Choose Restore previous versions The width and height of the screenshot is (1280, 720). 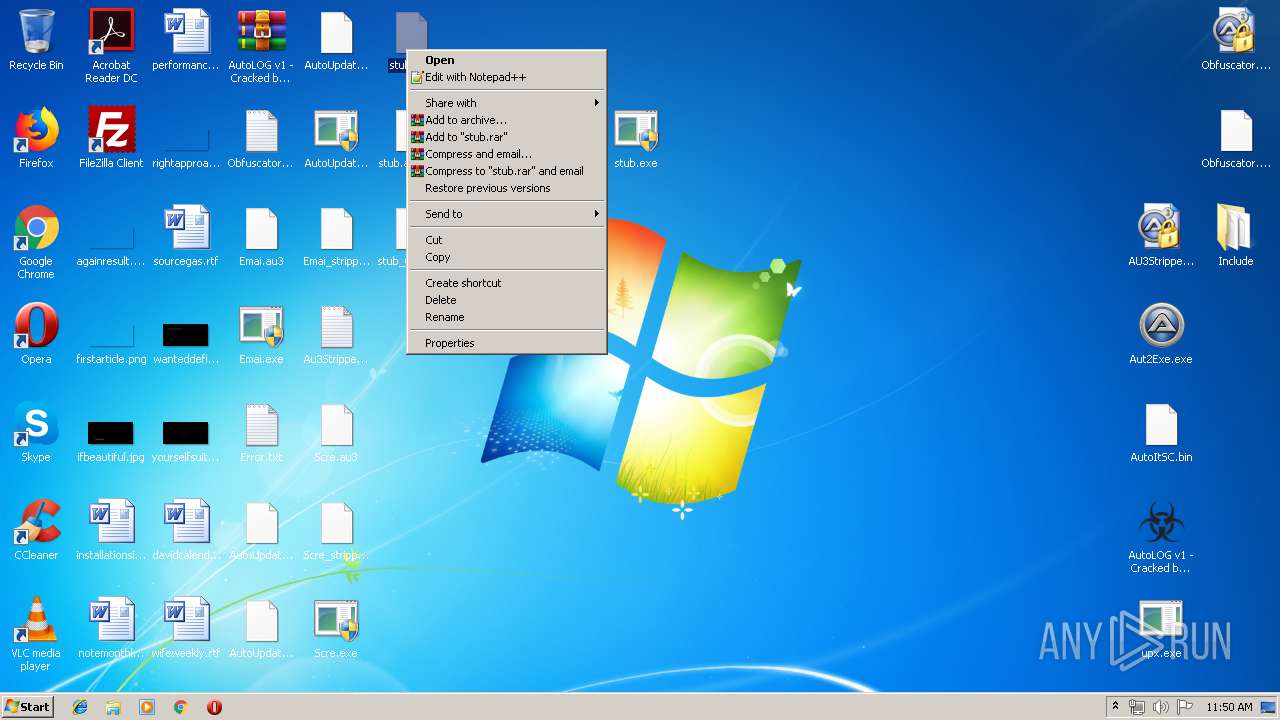[507, 188]
